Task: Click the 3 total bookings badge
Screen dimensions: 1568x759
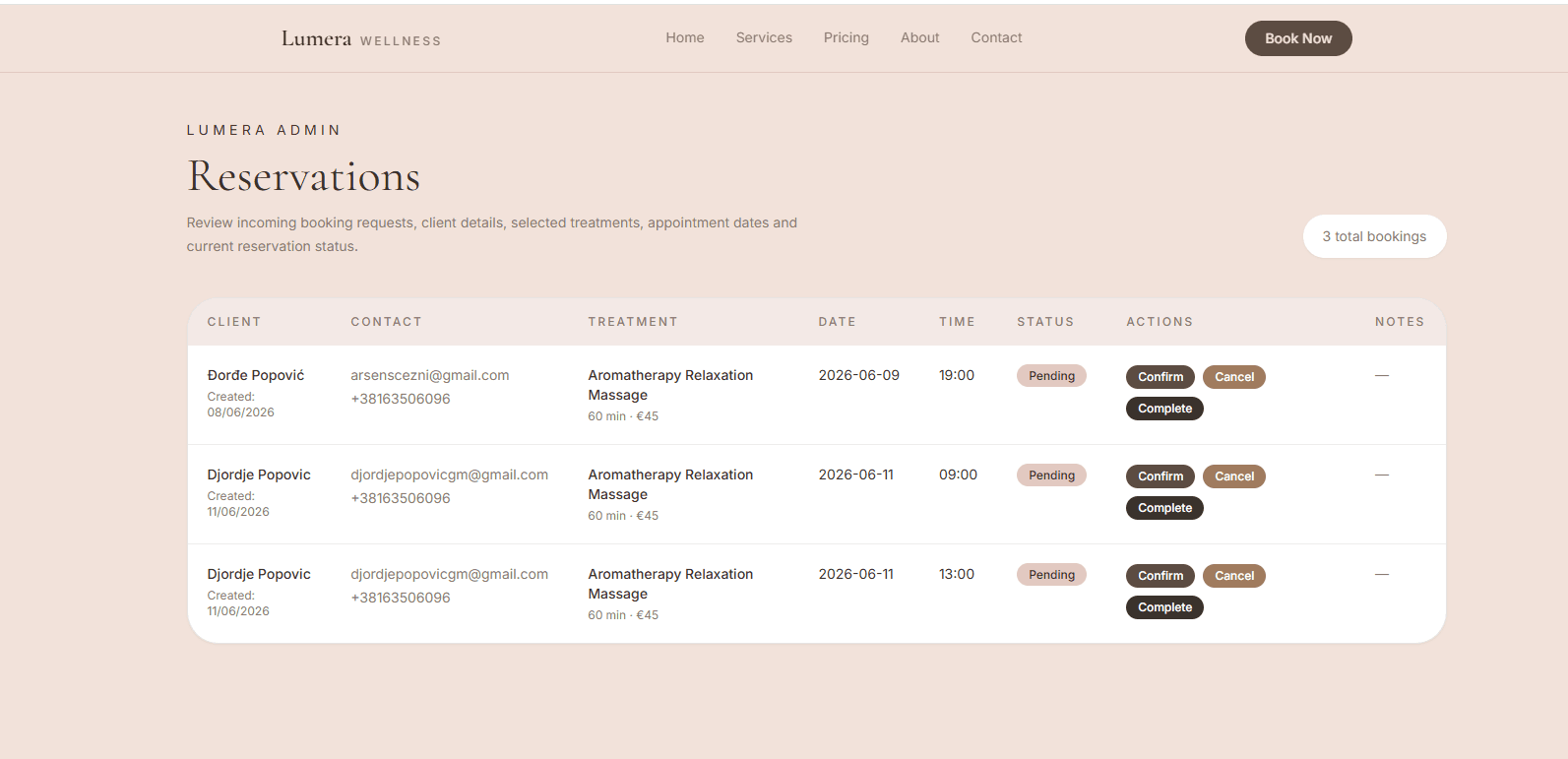Action: (1374, 236)
